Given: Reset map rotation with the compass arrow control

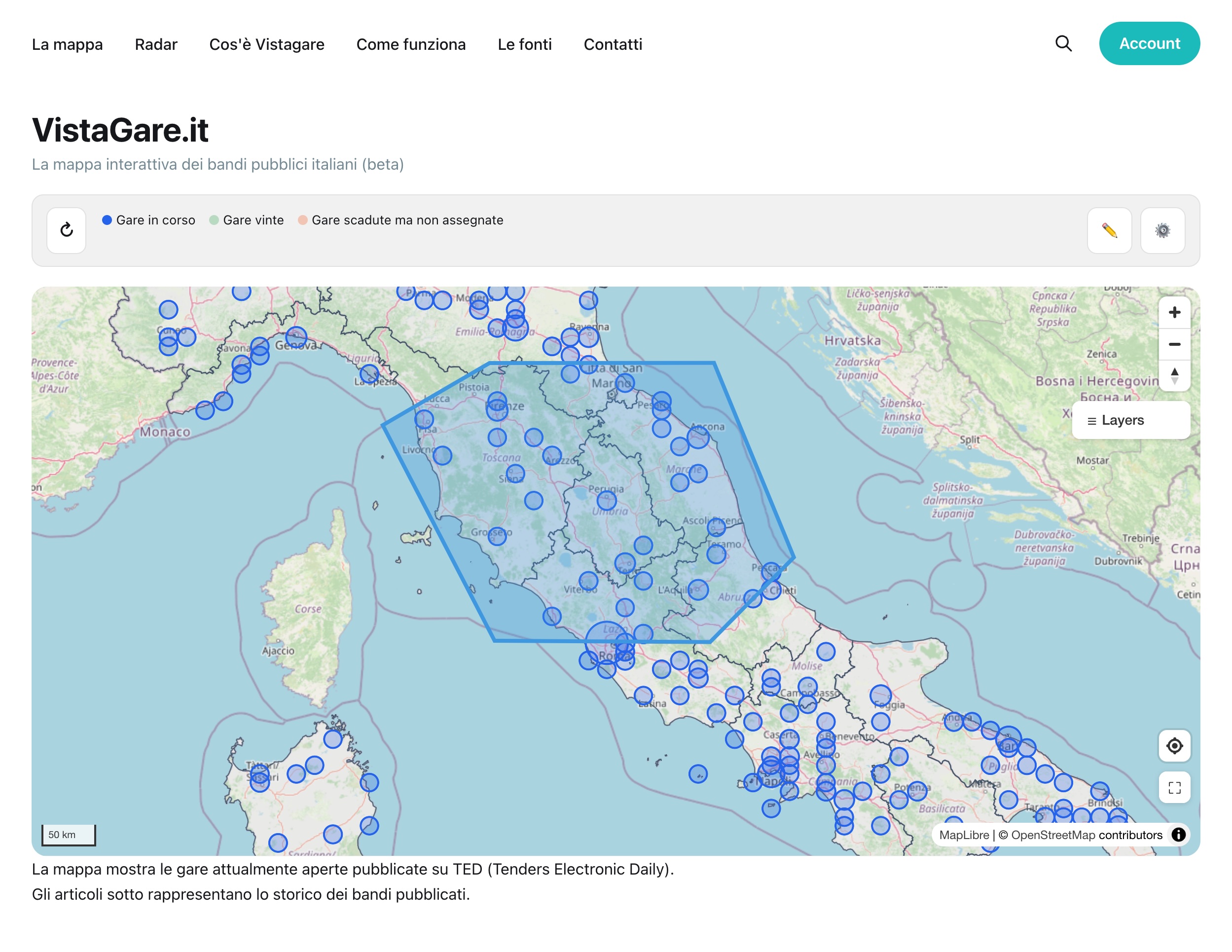Looking at the screenshot, I should tap(1174, 376).
